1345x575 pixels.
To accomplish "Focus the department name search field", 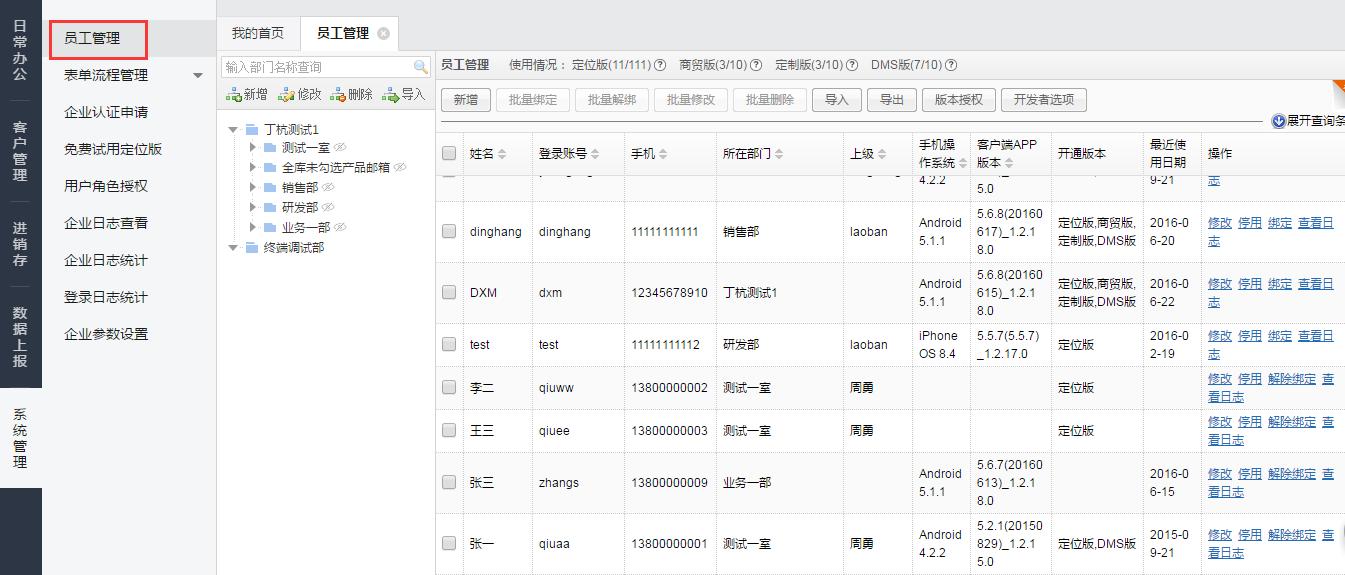I will [x=315, y=67].
